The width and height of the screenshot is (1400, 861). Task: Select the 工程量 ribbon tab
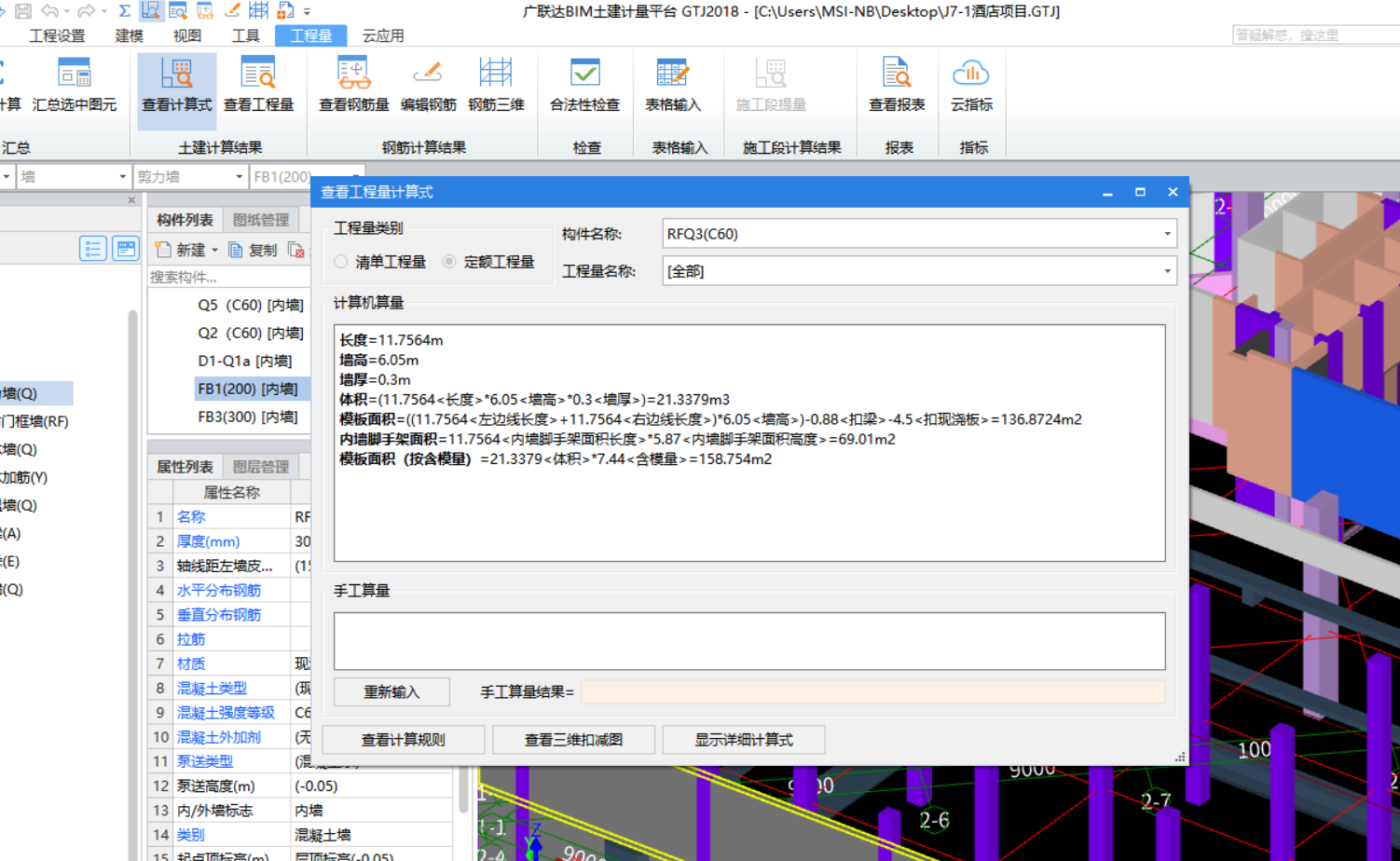tap(311, 35)
